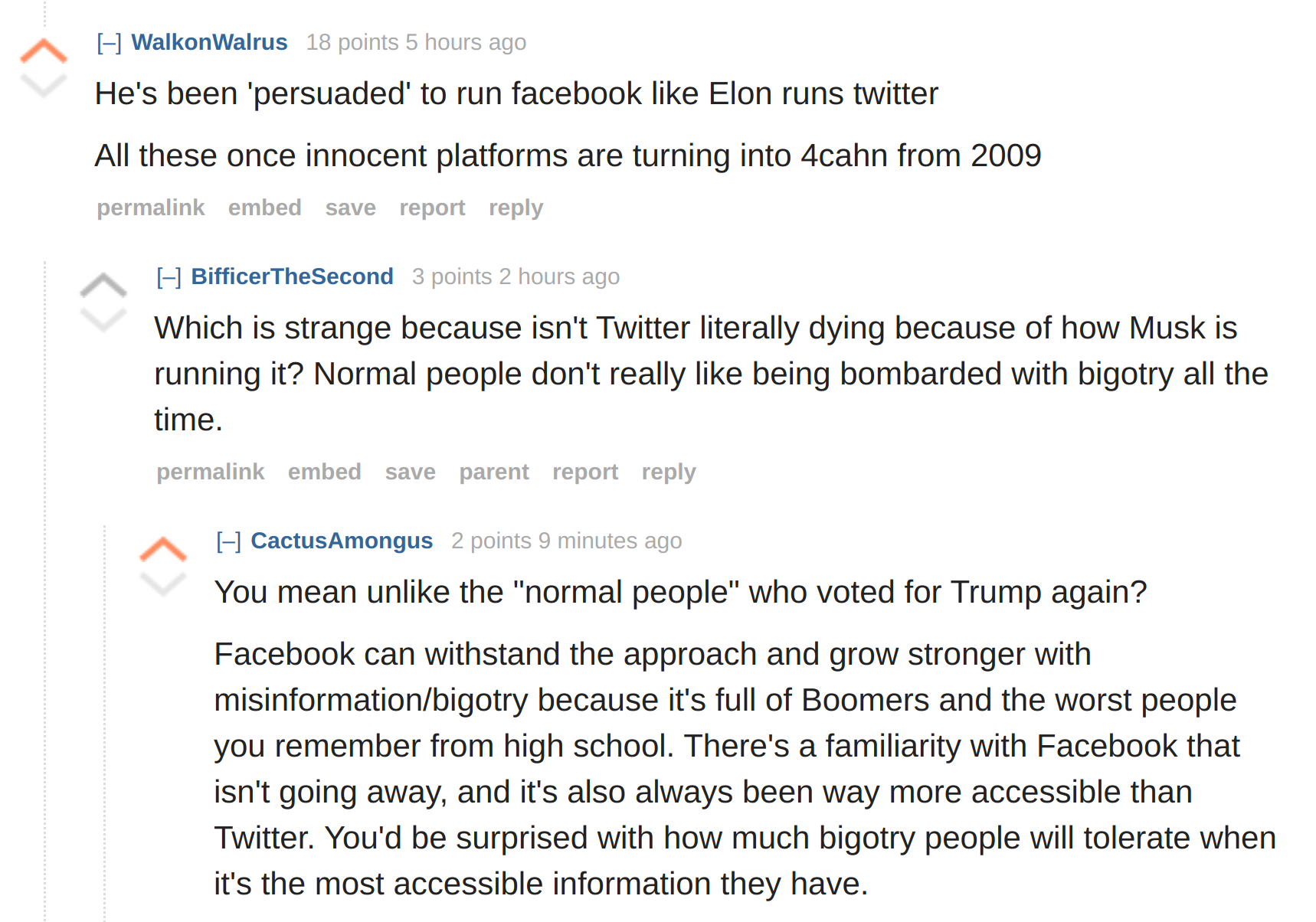Screen dimensions: 1316x922
Task: Open CactusAmongus user profile
Action: 342,541
